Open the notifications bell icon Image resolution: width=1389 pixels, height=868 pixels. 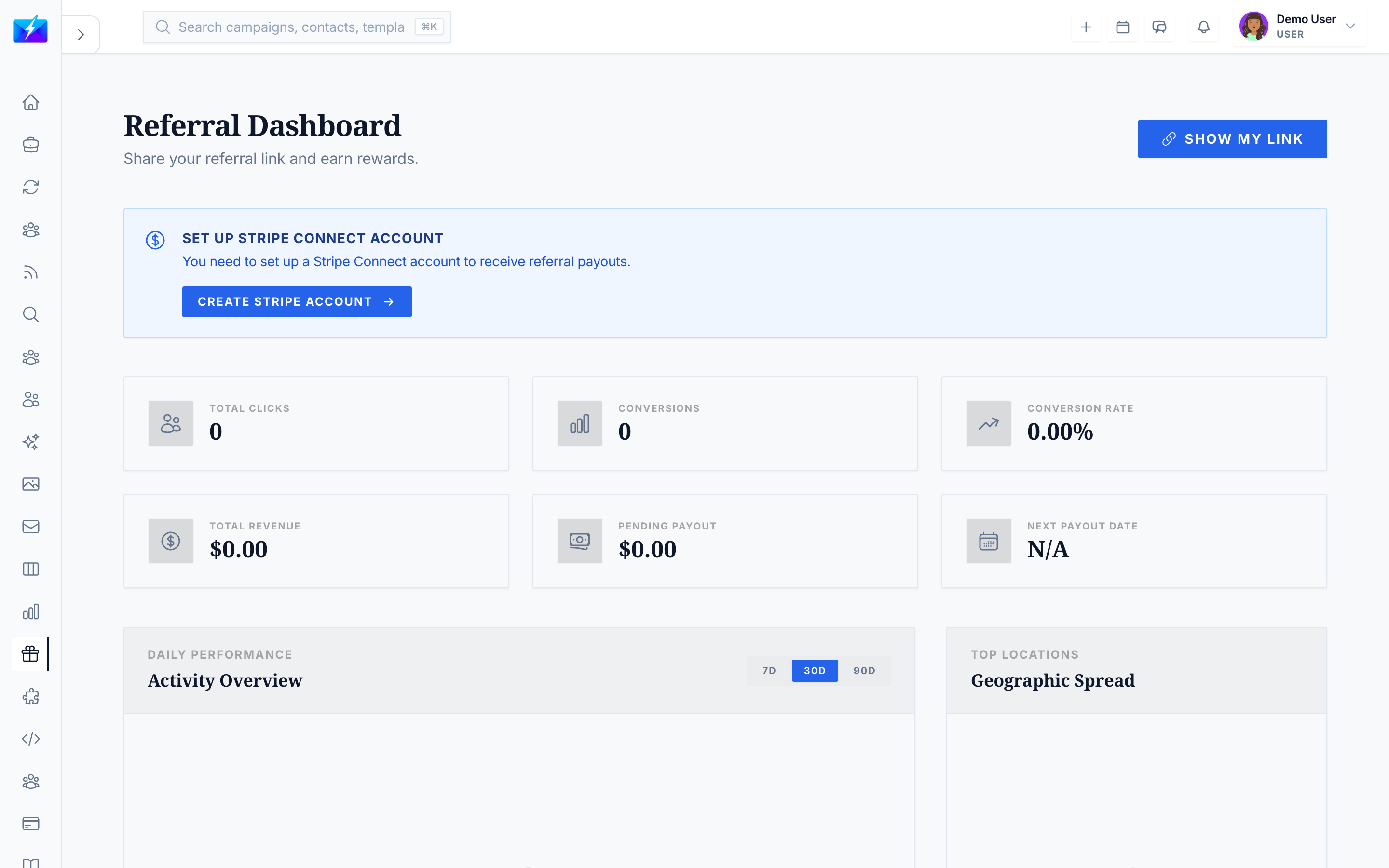coord(1204,27)
